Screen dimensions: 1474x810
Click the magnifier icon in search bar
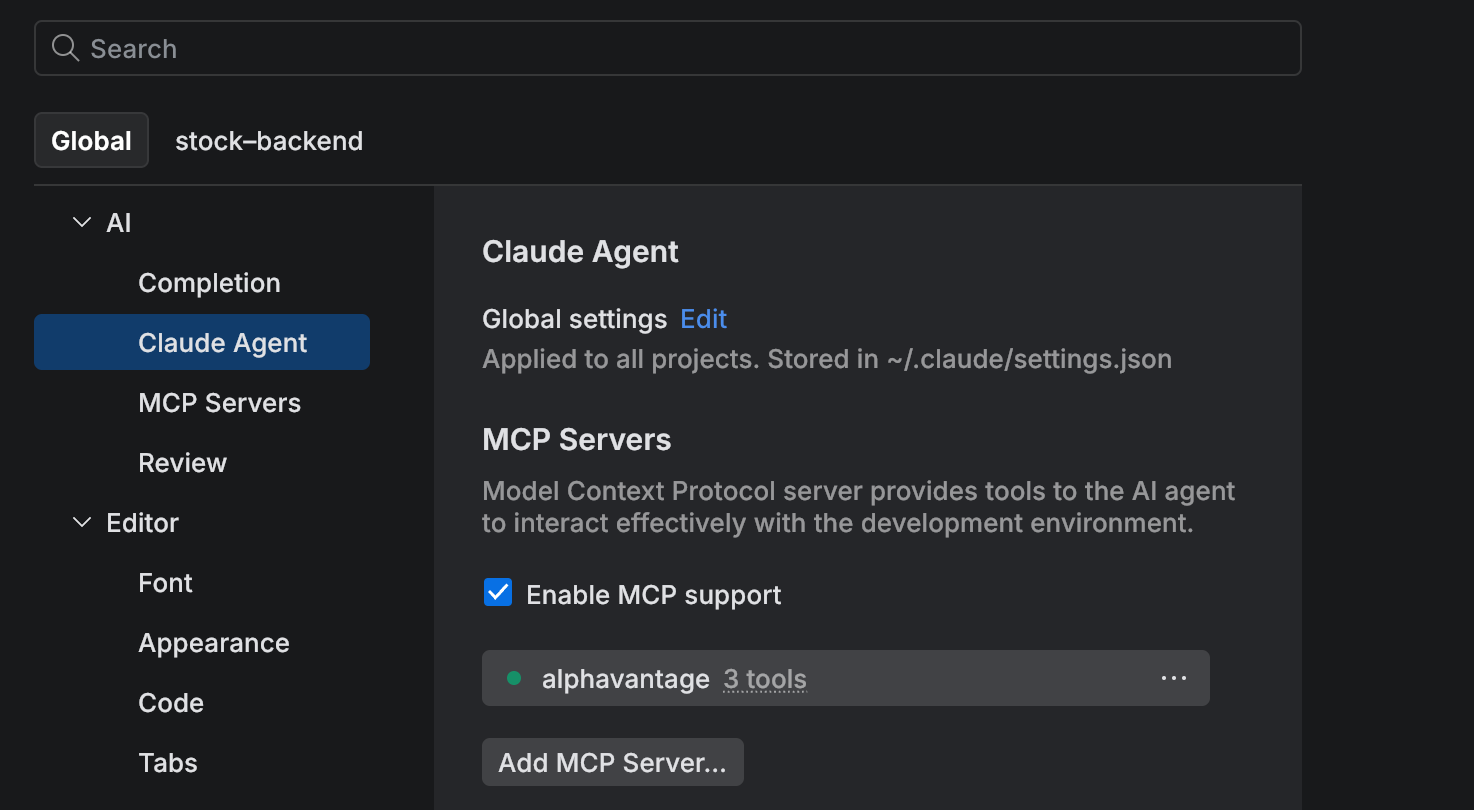(x=65, y=48)
